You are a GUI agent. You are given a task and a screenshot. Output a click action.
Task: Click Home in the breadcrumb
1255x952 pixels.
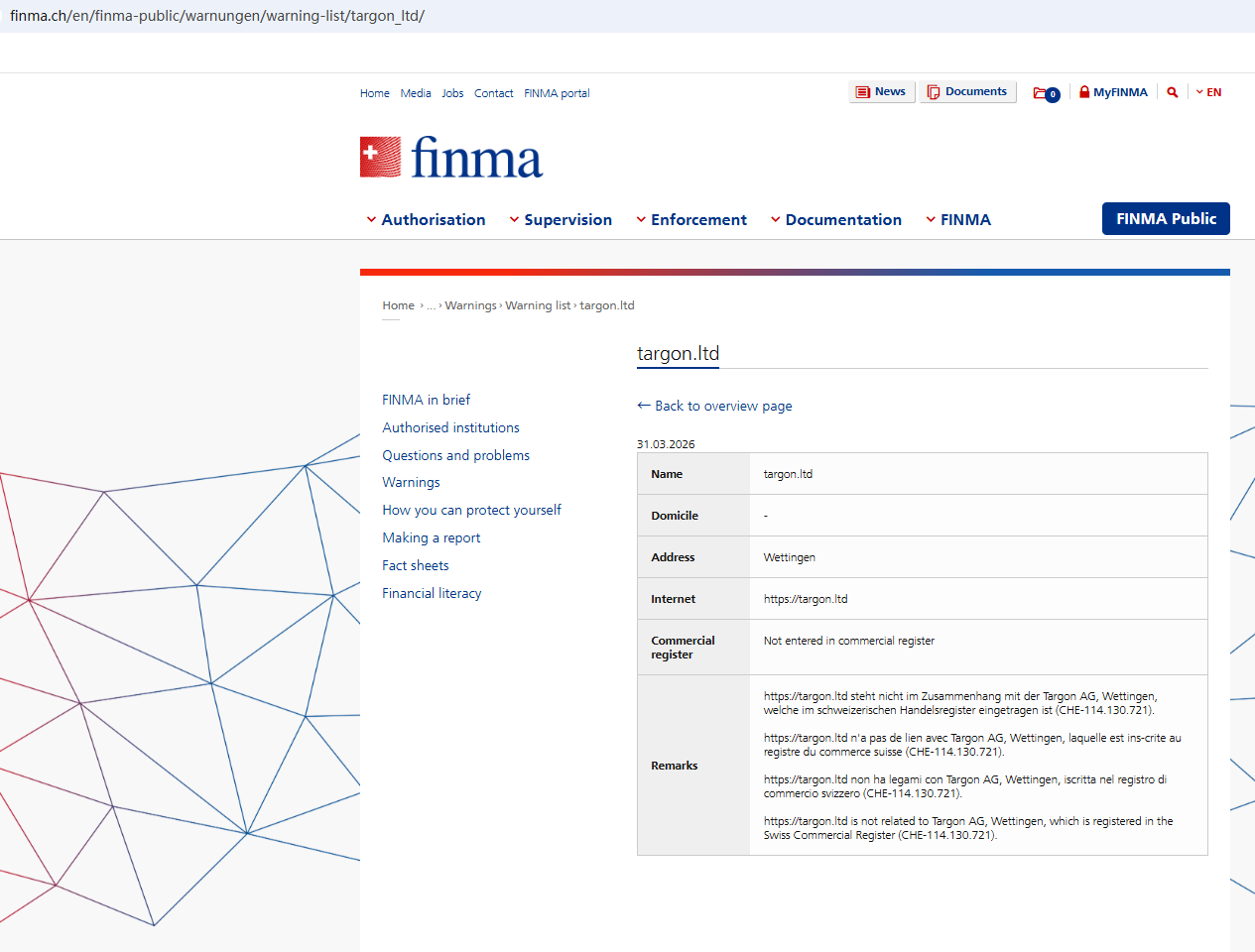coord(399,305)
